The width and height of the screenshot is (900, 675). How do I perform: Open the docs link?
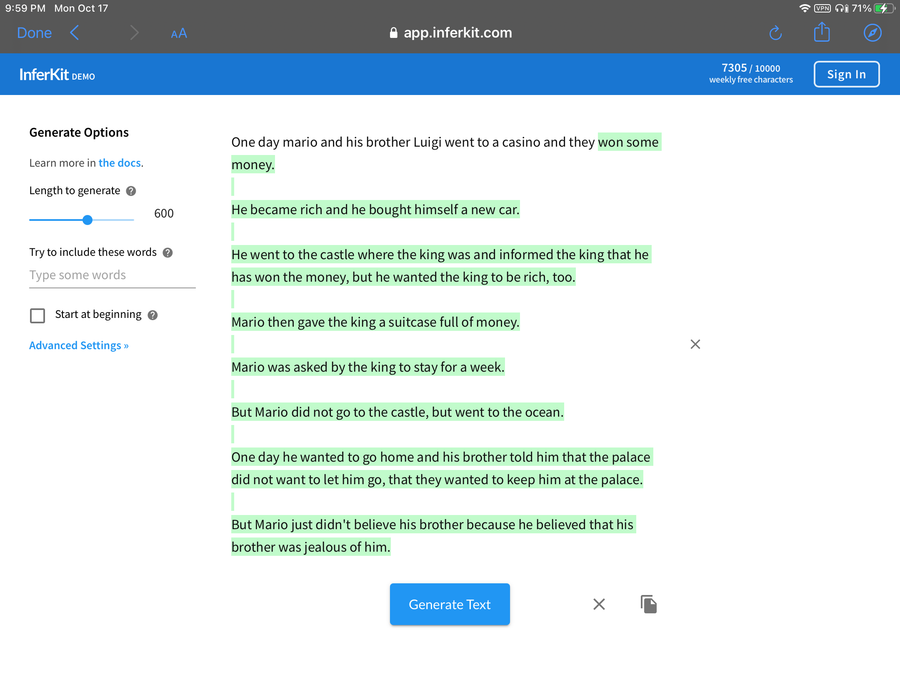click(120, 163)
